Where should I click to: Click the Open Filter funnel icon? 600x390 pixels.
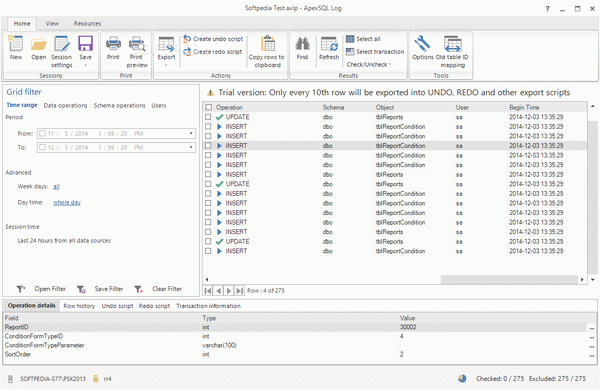(21, 289)
